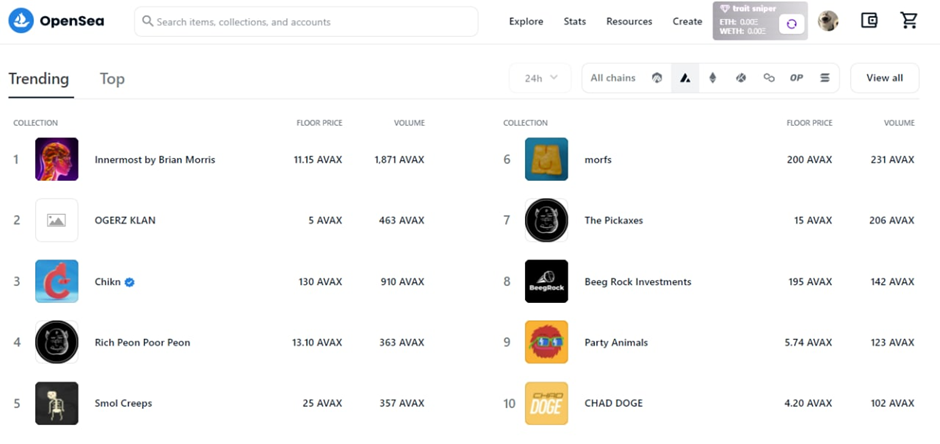Filter by the Optimism OP chain icon
The width and height of the screenshot is (940, 444).
click(796, 78)
